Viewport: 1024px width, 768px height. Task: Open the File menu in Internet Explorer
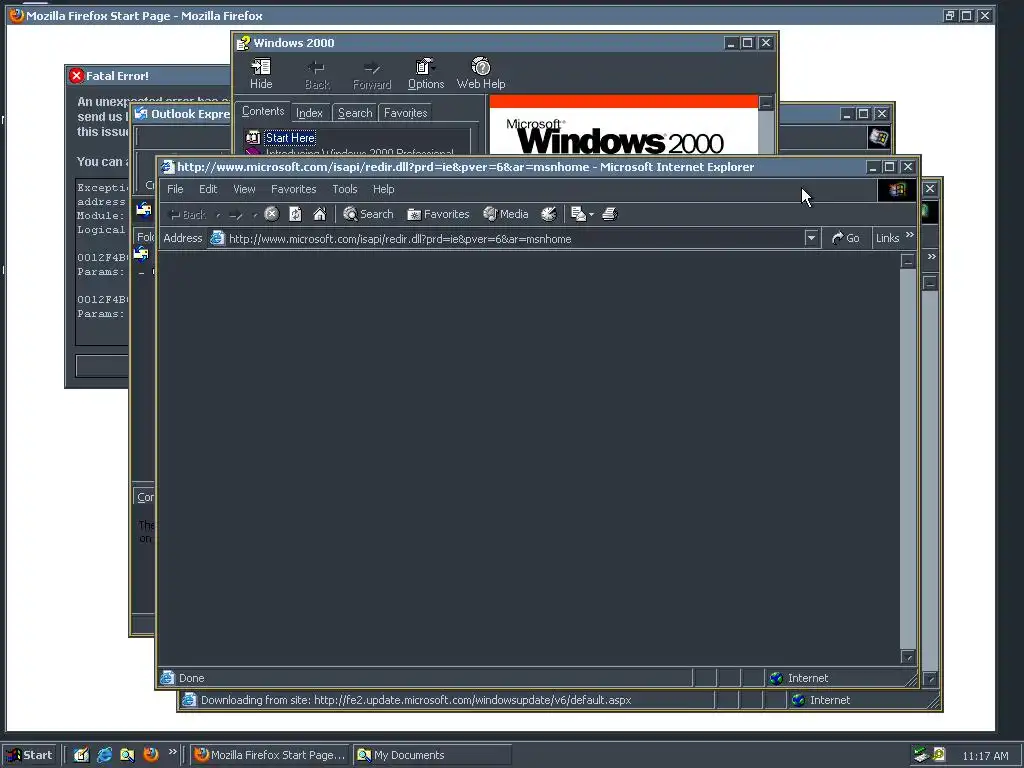(x=175, y=189)
